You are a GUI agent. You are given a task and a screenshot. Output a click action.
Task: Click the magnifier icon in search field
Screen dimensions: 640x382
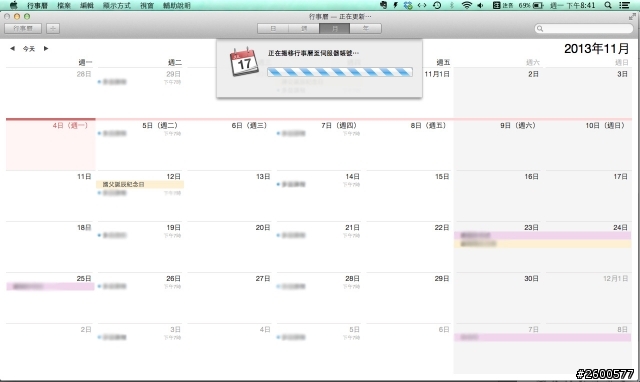pyautogui.click(x=540, y=29)
